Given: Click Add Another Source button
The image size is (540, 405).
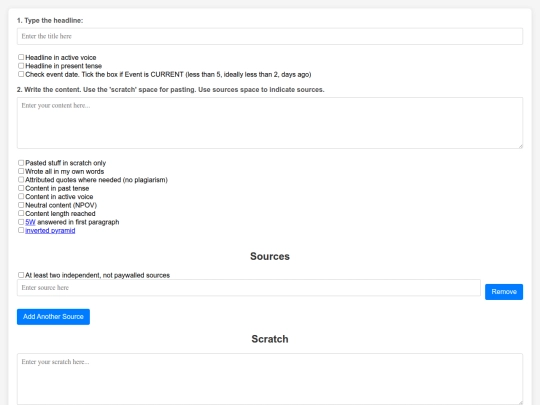Looking at the screenshot, I should coord(53,316).
